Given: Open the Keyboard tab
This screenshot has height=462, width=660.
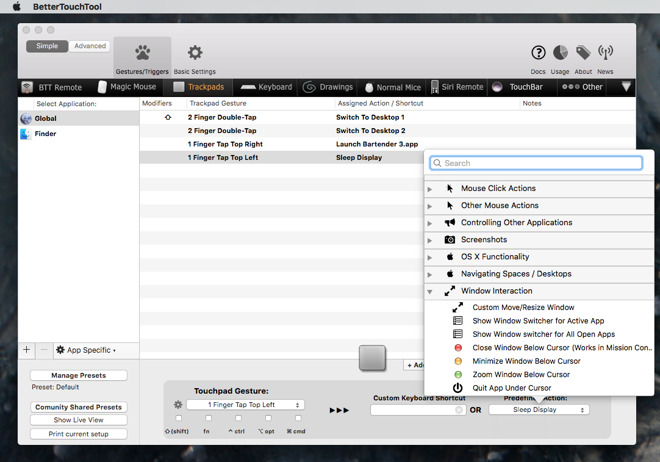Looking at the screenshot, I should click(x=266, y=87).
